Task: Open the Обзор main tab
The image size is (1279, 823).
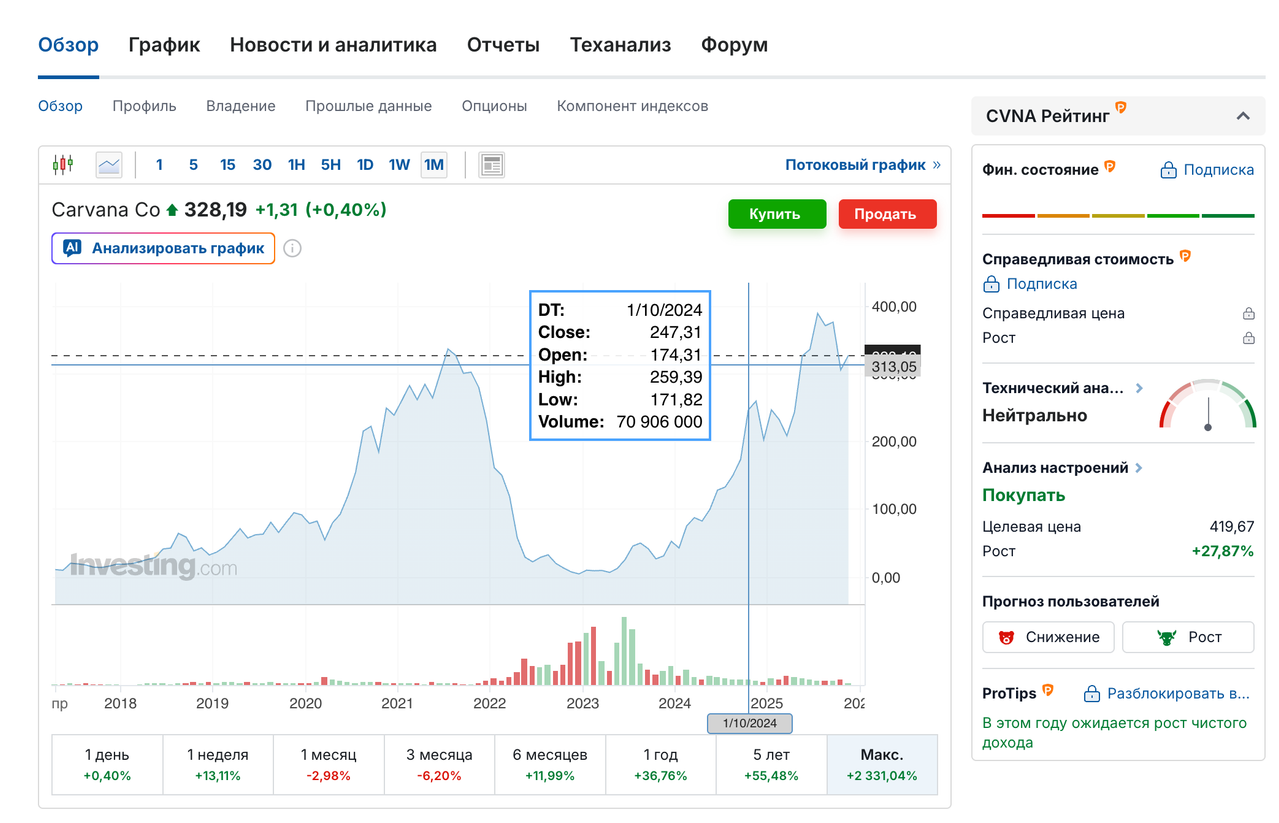Action: [68, 45]
